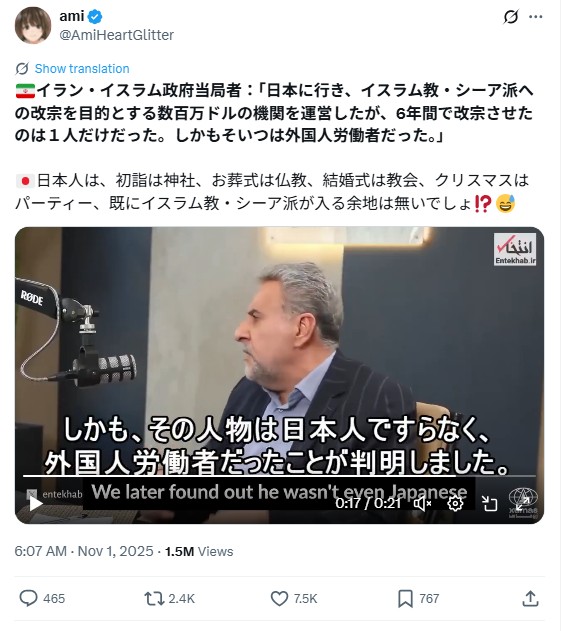565x631 pixels.
Task: Open the three-dot more options menu
Action: (x=536, y=17)
